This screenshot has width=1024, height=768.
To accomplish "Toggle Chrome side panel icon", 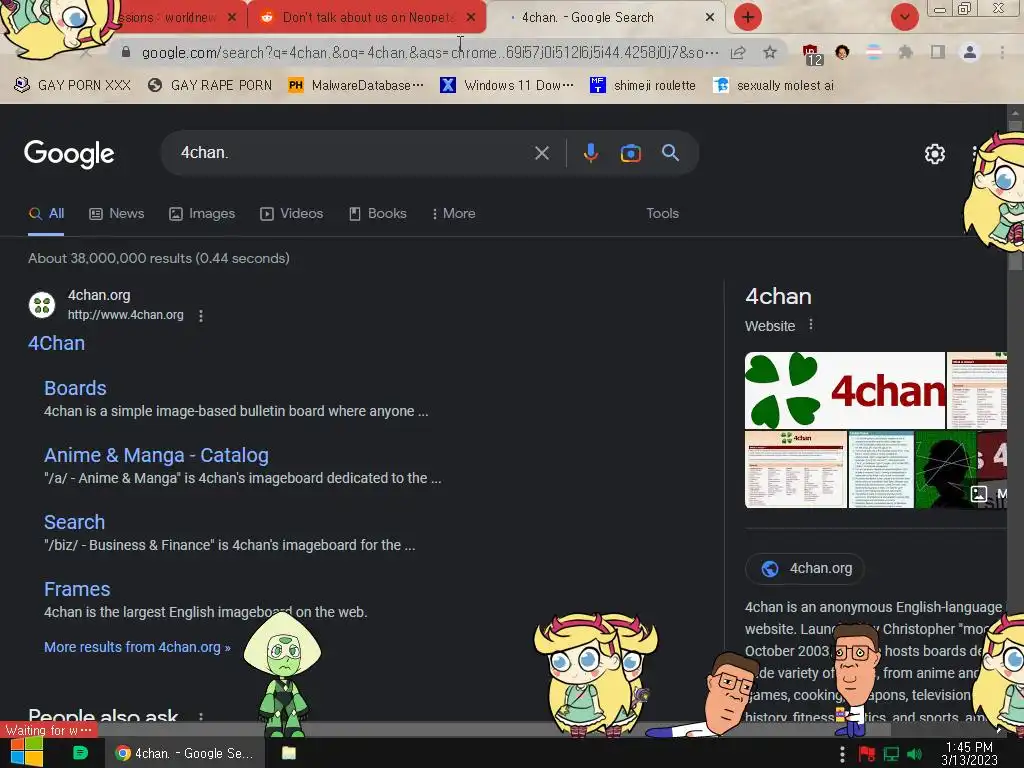I will tap(938, 52).
